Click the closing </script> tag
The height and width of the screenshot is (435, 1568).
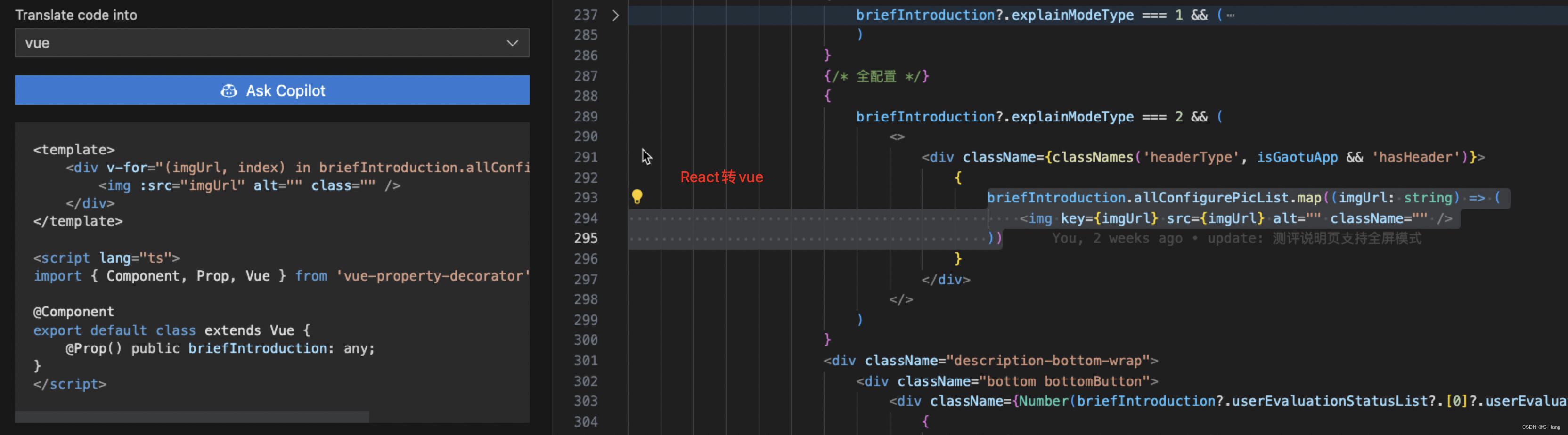click(x=69, y=385)
